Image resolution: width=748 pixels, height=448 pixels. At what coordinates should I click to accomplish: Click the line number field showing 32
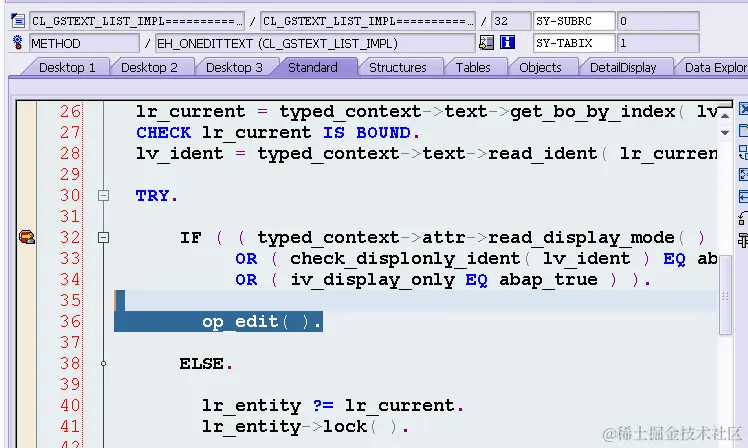coord(510,21)
